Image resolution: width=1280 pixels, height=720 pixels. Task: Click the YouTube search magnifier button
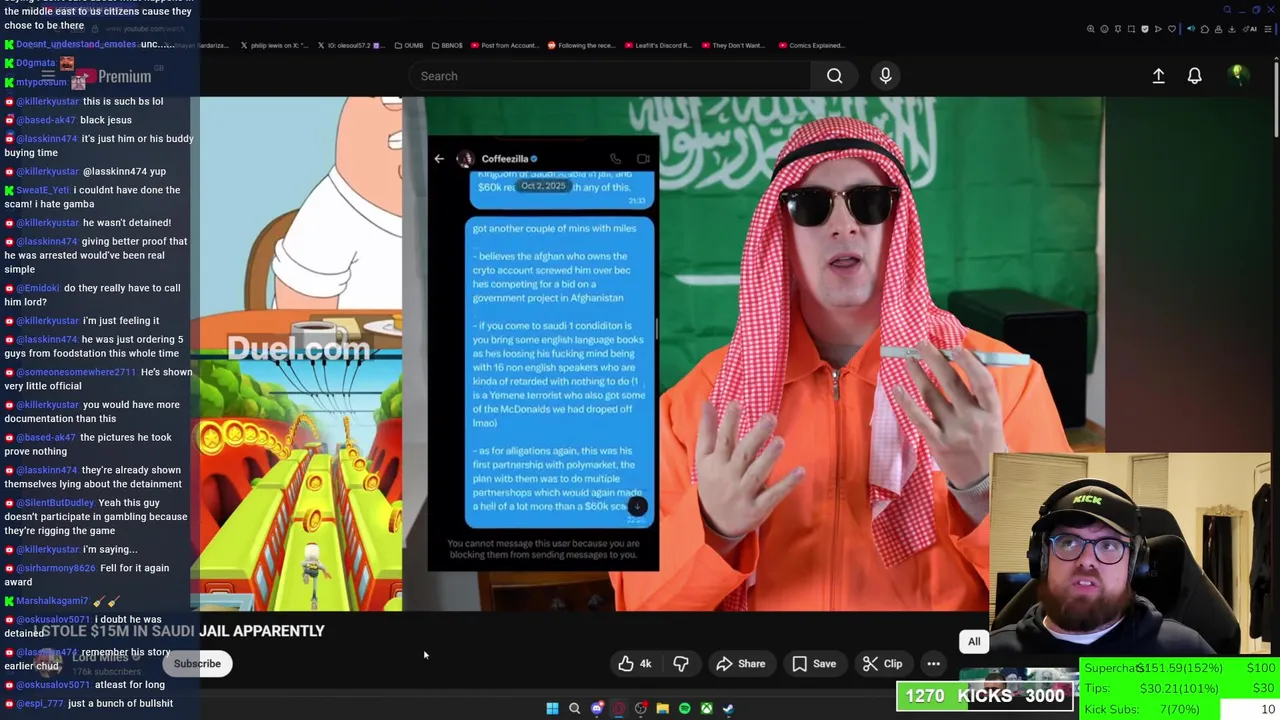834,76
